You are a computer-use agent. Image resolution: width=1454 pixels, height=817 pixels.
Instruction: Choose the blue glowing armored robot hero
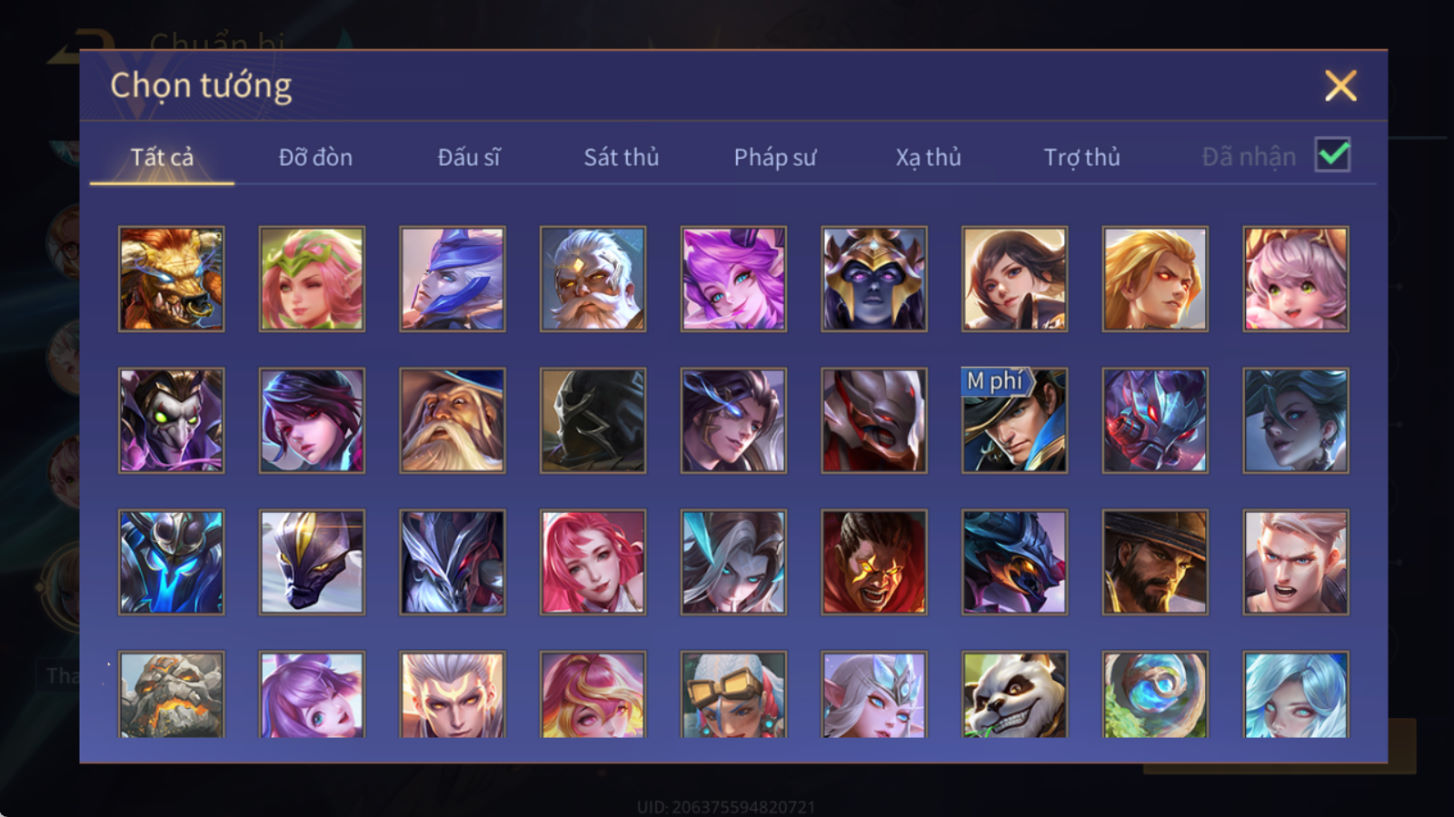tap(171, 562)
